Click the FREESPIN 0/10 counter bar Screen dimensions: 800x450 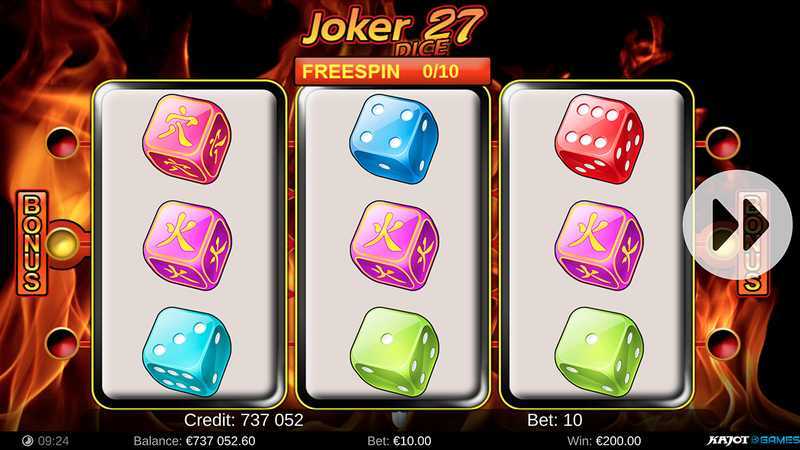pos(393,71)
